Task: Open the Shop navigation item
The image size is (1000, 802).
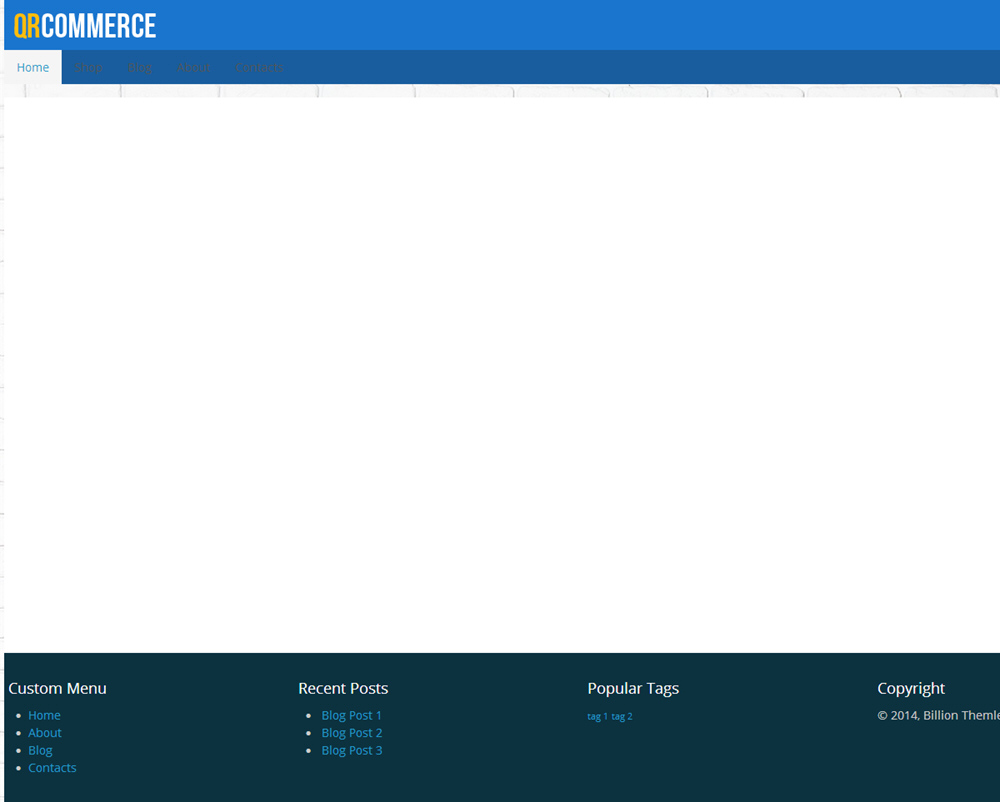Action: pyautogui.click(x=88, y=68)
